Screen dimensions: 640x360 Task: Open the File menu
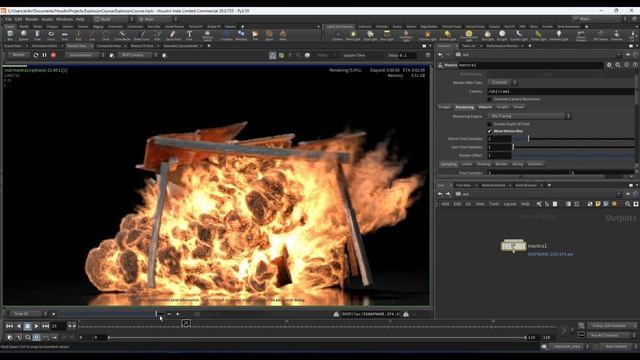[8, 19]
